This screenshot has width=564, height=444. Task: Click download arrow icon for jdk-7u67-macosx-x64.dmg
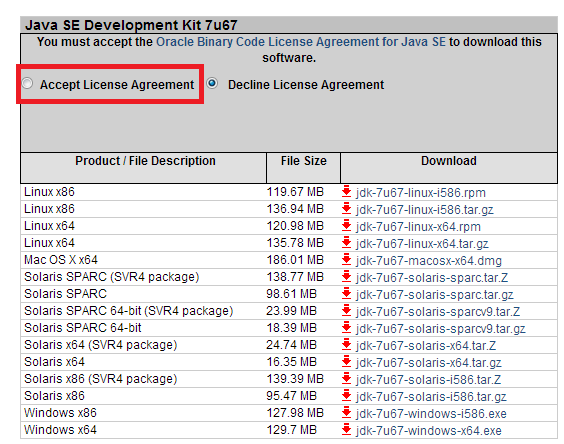coord(346,260)
